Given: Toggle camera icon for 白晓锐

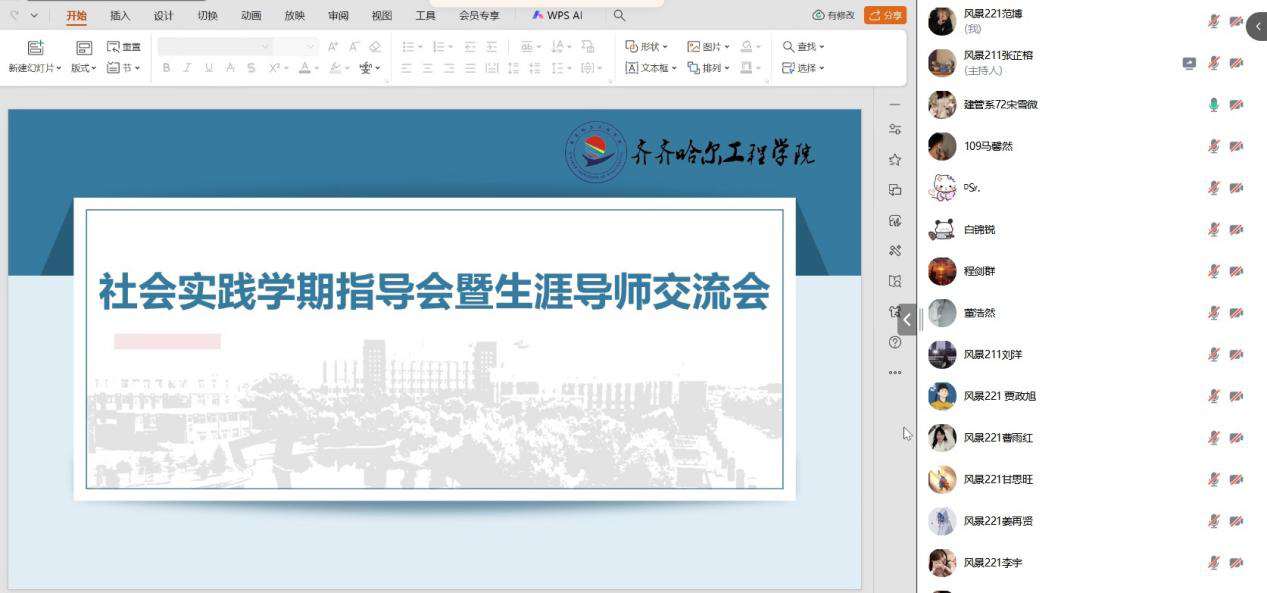Looking at the screenshot, I should click(1236, 230).
